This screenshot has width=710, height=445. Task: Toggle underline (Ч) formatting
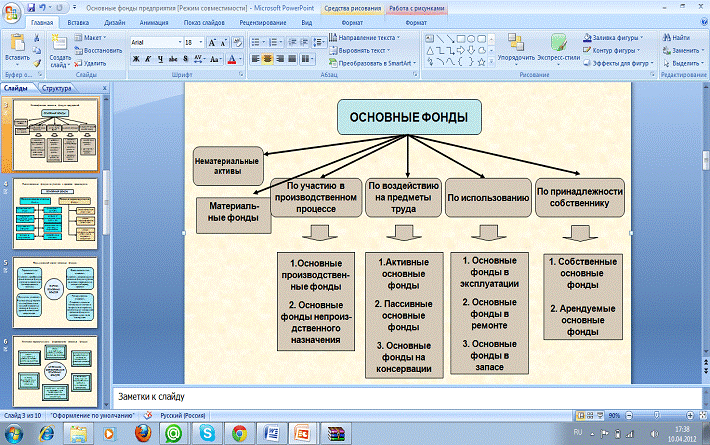point(160,59)
